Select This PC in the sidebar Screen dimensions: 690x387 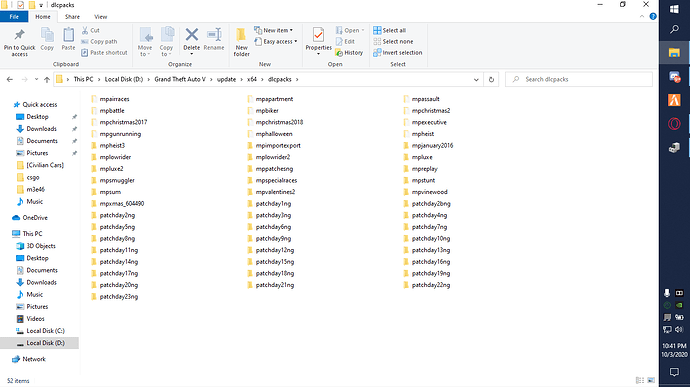pos(32,233)
